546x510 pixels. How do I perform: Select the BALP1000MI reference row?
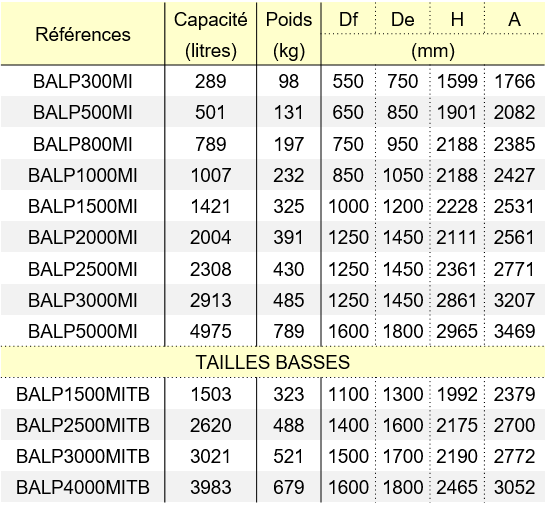coord(273,175)
